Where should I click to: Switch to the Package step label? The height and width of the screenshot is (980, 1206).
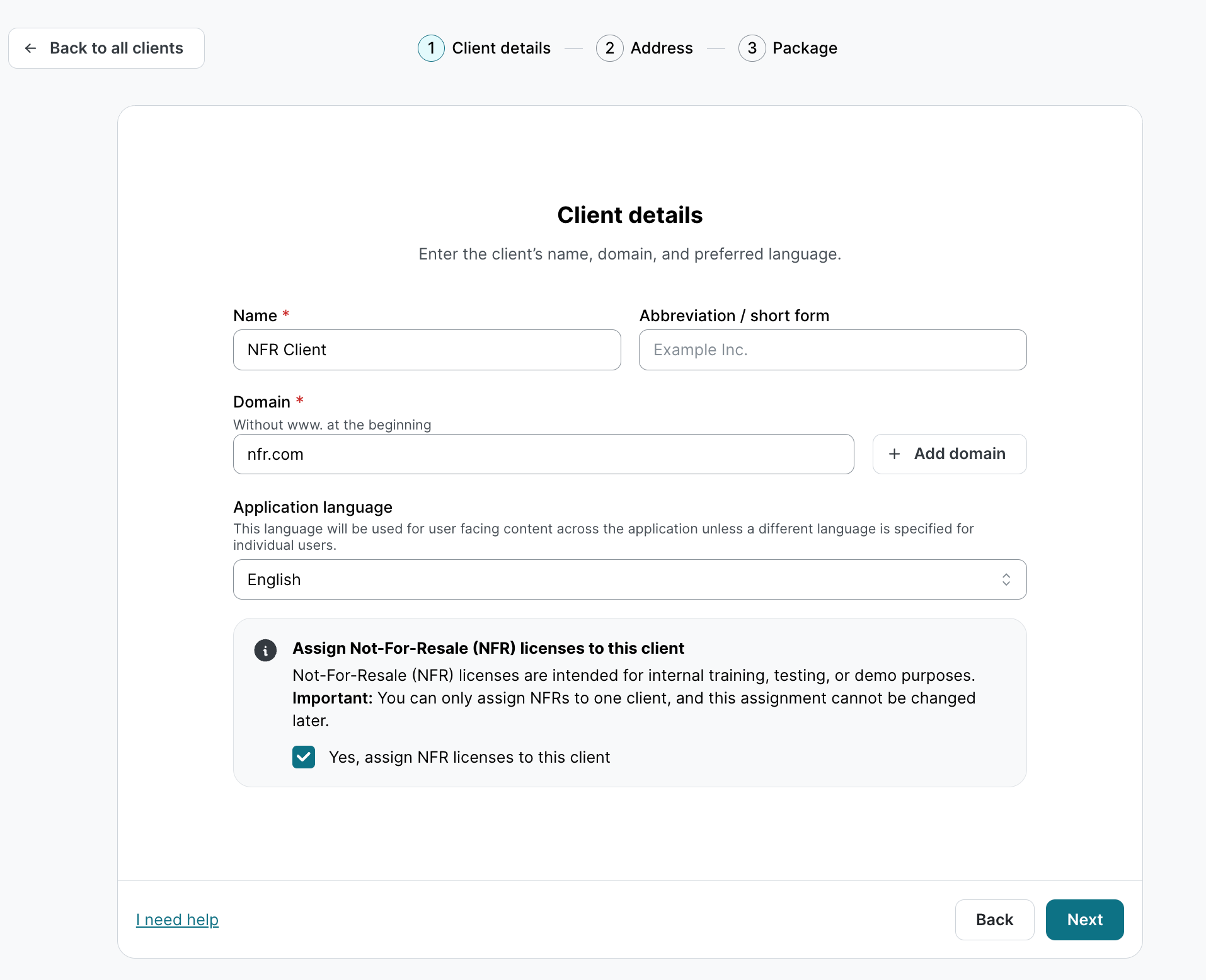click(x=805, y=48)
